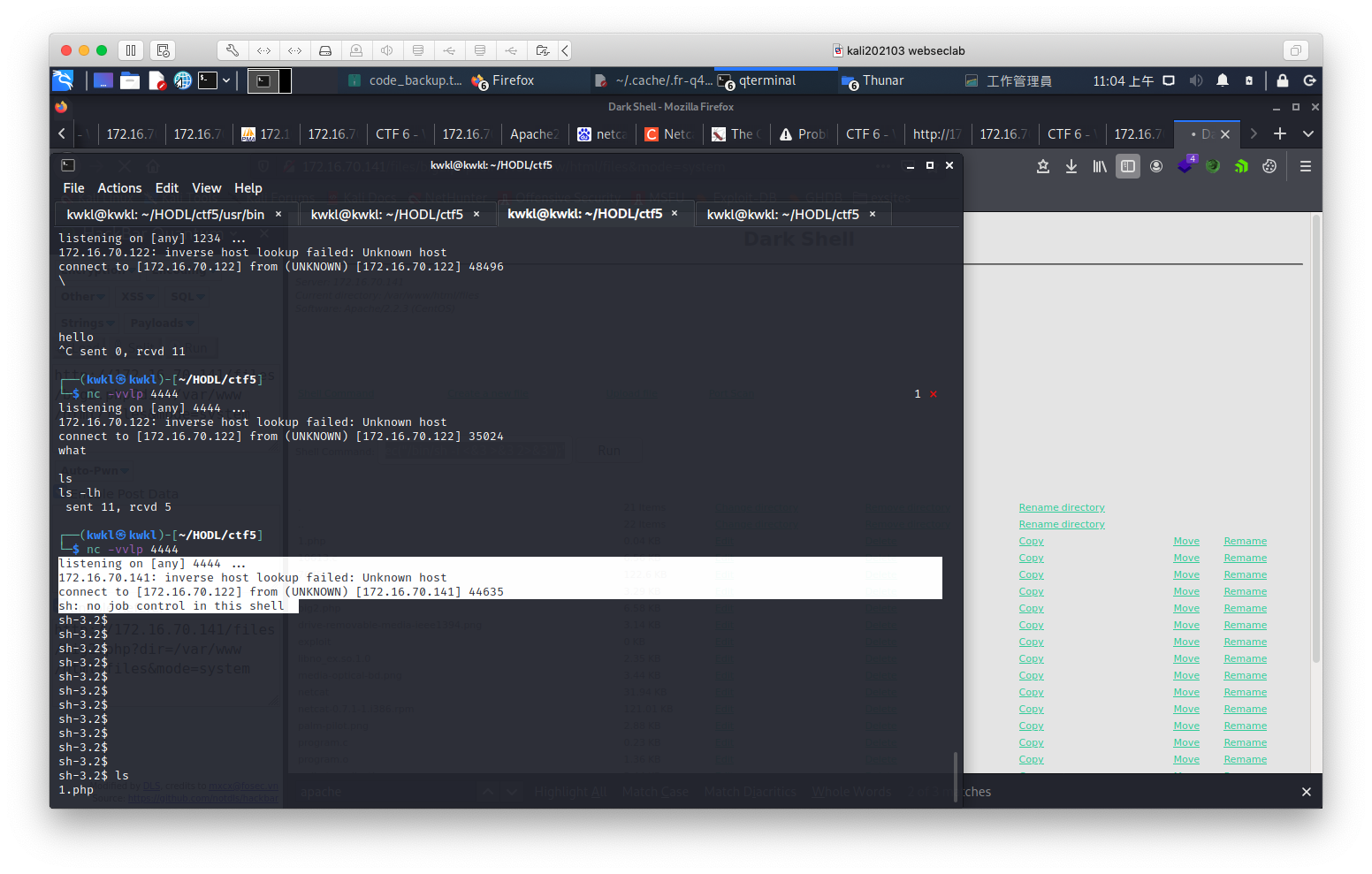Open notifications bell icon
The image size is (1372, 874).
pyautogui.click(x=1223, y=80)
